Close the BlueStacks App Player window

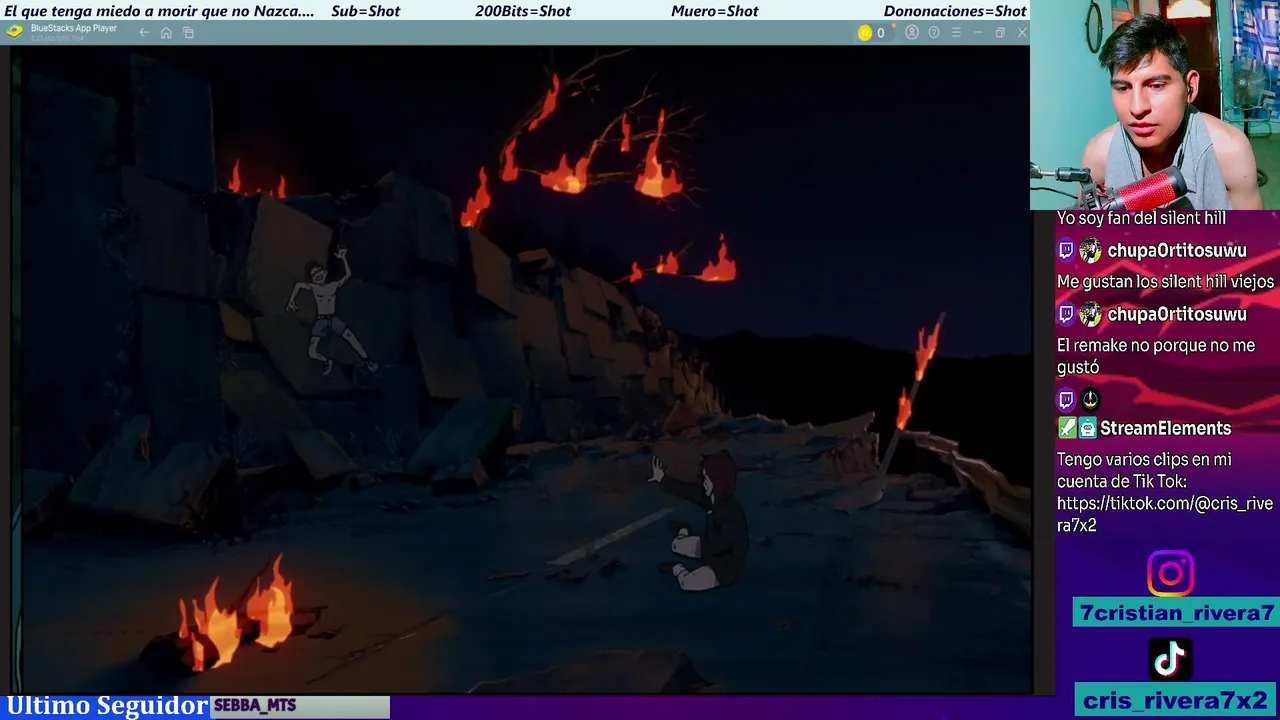click(x=1022, y=33)
